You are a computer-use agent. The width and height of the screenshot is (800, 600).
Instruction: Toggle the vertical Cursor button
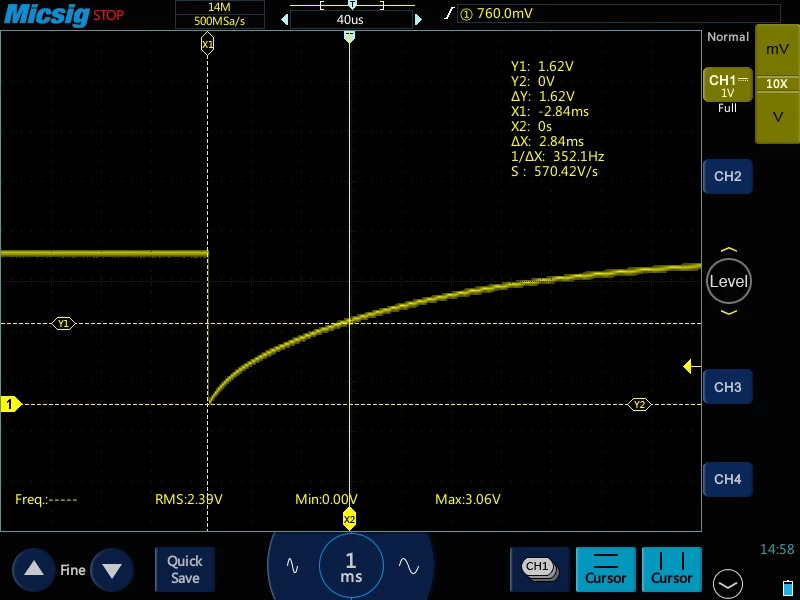(x=671, y=569)
